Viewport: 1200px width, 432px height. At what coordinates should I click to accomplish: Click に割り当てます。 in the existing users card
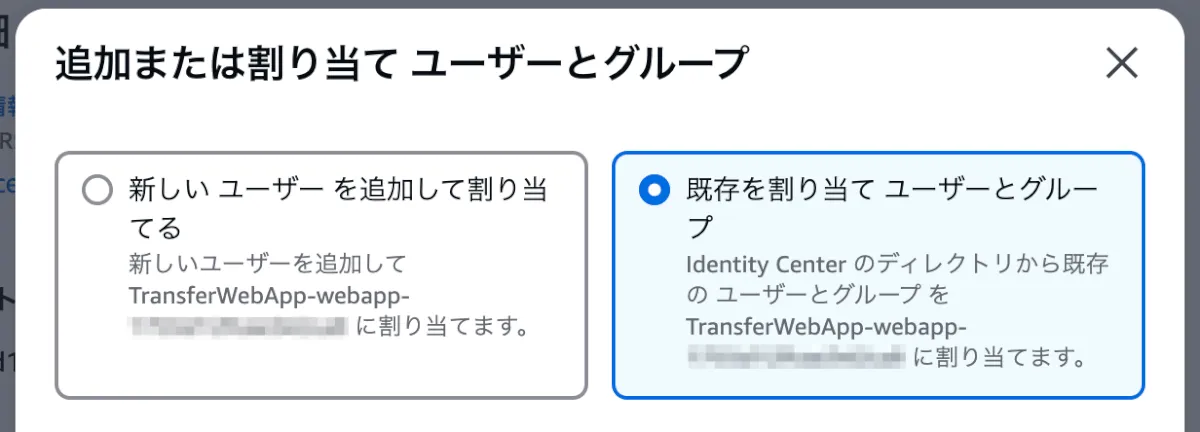coord(1001,356)
